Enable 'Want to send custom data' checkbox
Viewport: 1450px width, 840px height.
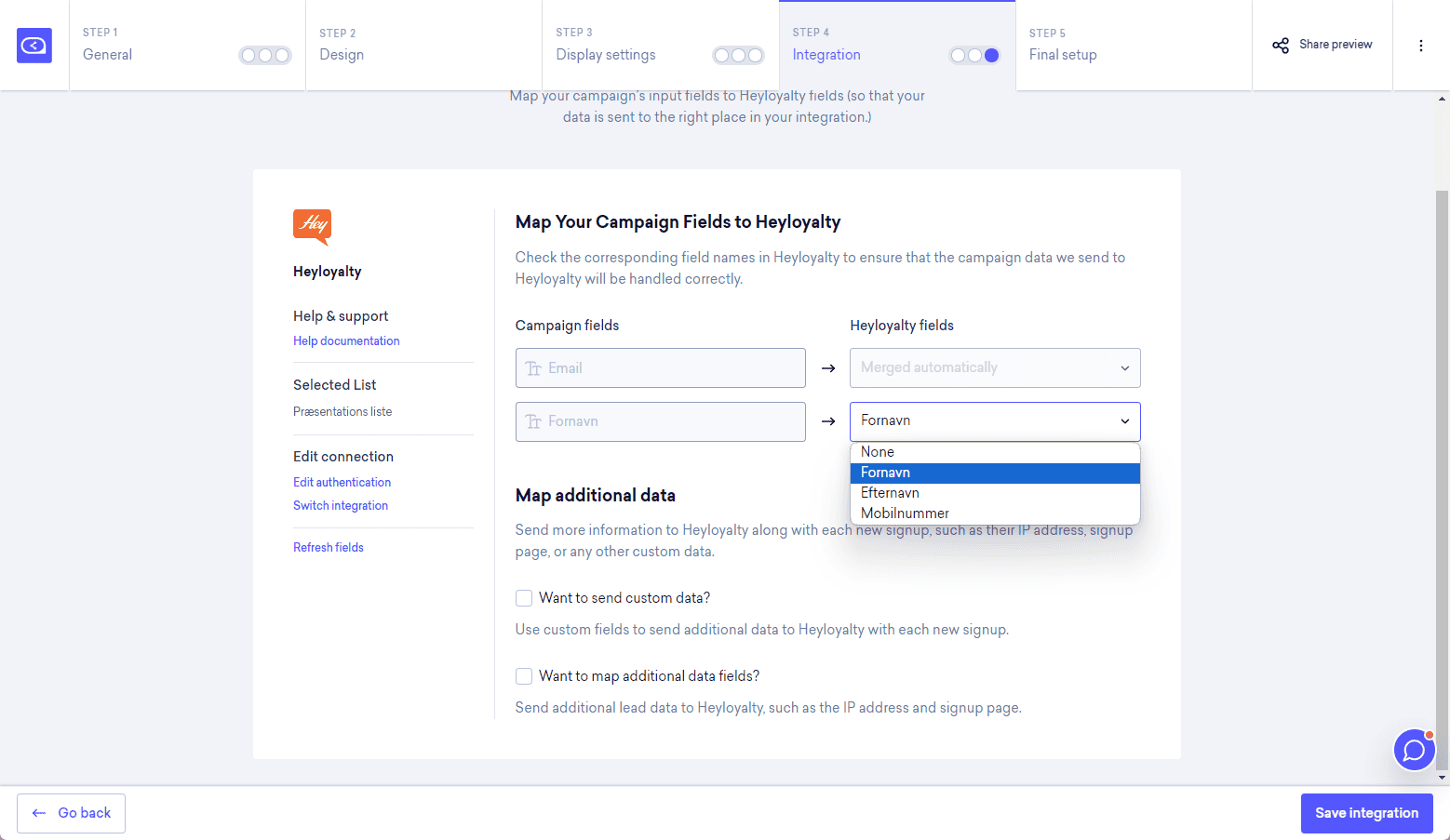pos(524,598)
